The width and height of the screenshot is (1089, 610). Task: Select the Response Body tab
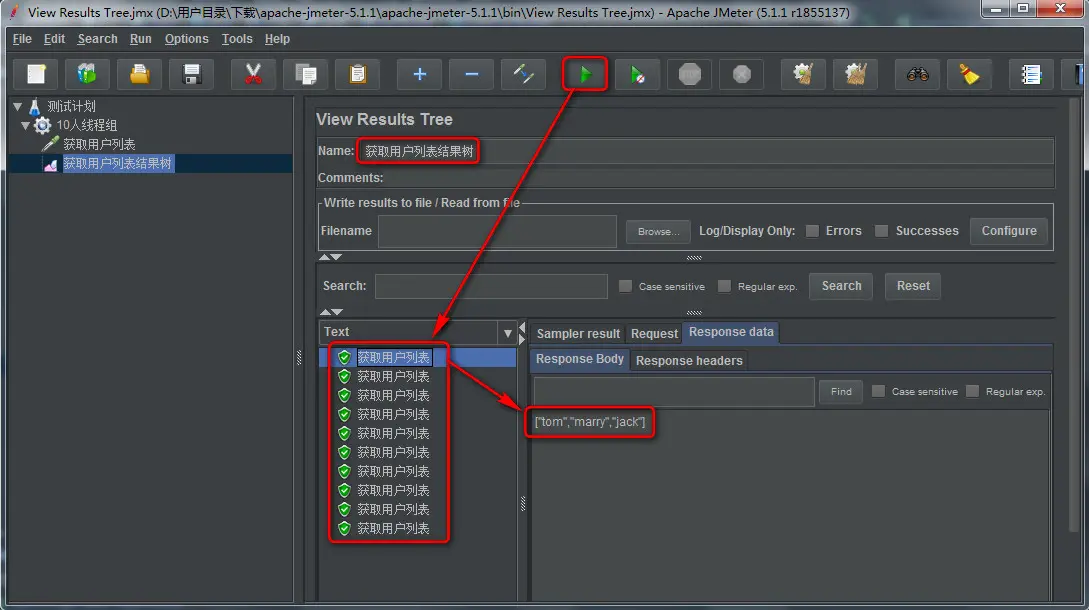579,358
